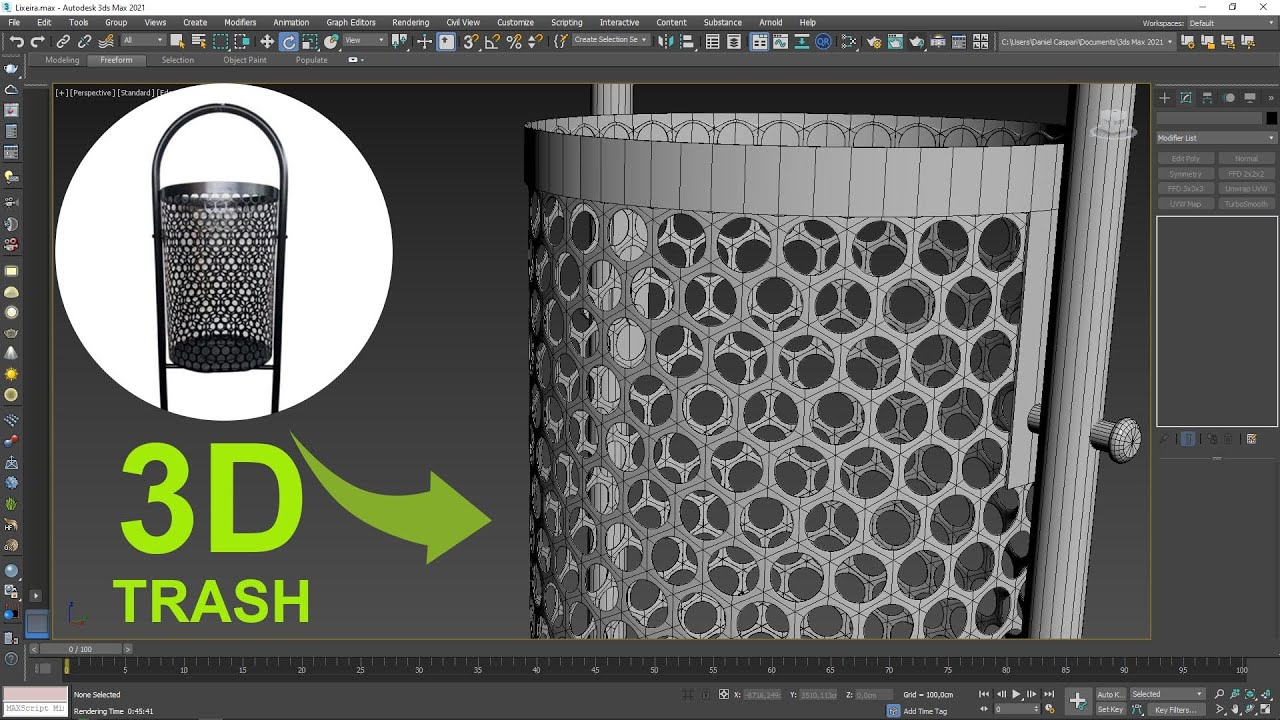
Task: Toggle the Angle Snap button
Action: 493,41
